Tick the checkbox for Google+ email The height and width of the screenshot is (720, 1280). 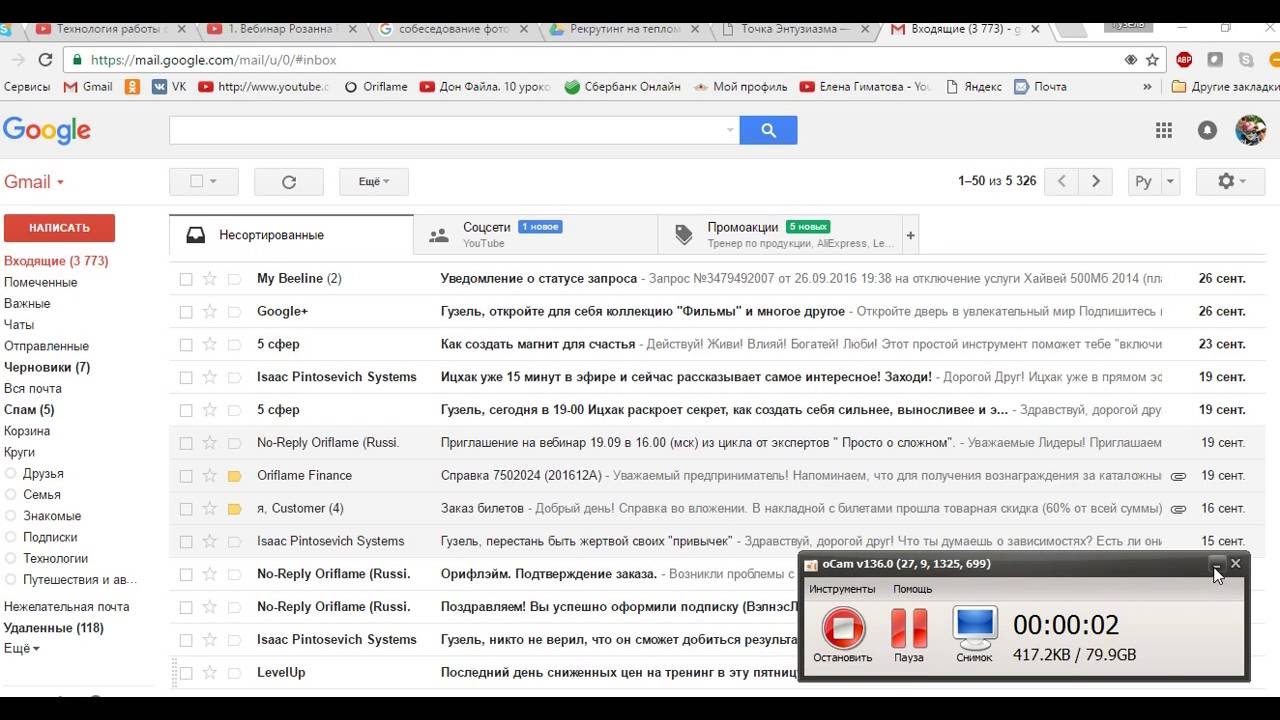(185, 312)
